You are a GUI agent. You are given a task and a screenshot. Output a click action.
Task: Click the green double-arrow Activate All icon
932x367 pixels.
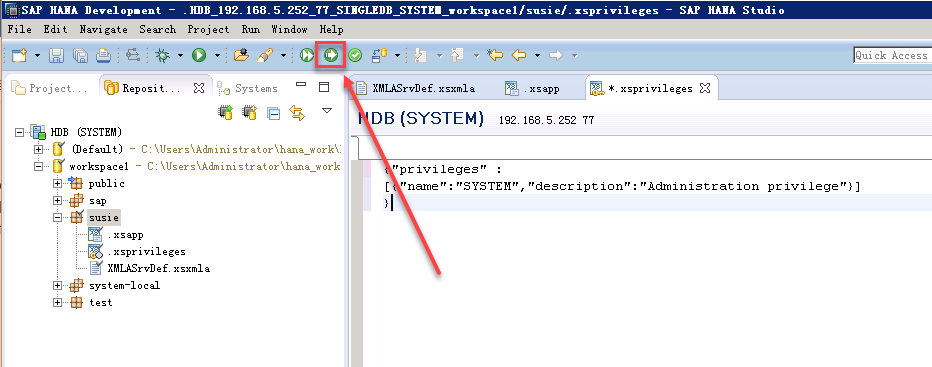307,55
